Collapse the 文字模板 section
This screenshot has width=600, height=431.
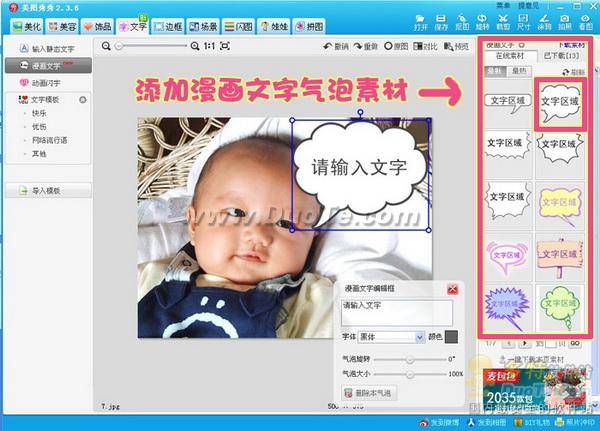point(82,100)
